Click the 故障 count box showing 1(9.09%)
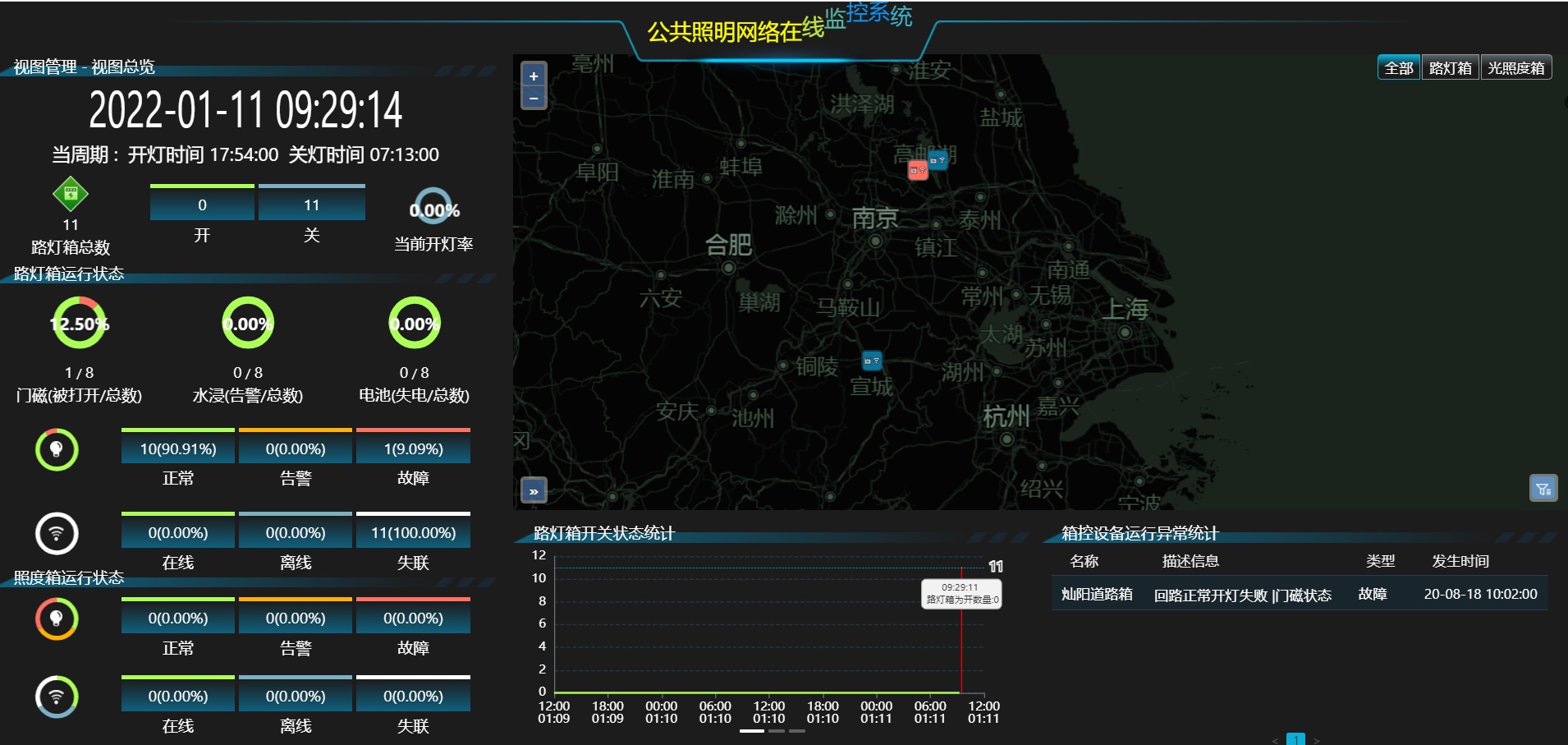 [413, 449]
